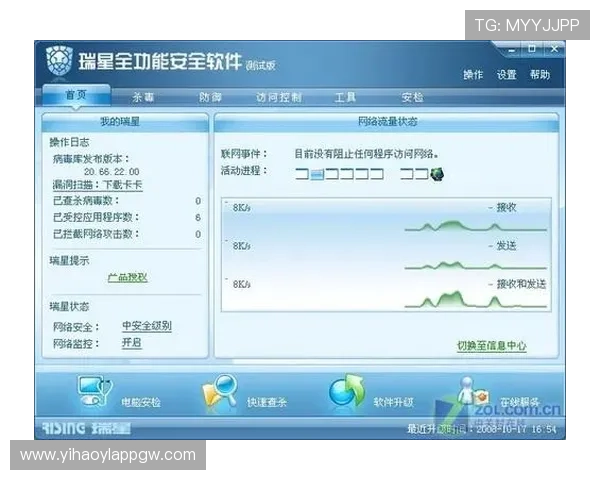This screenshot has width=600, height=480.
Task: Click the 操作日志 heading
Action: click(69, 142)
